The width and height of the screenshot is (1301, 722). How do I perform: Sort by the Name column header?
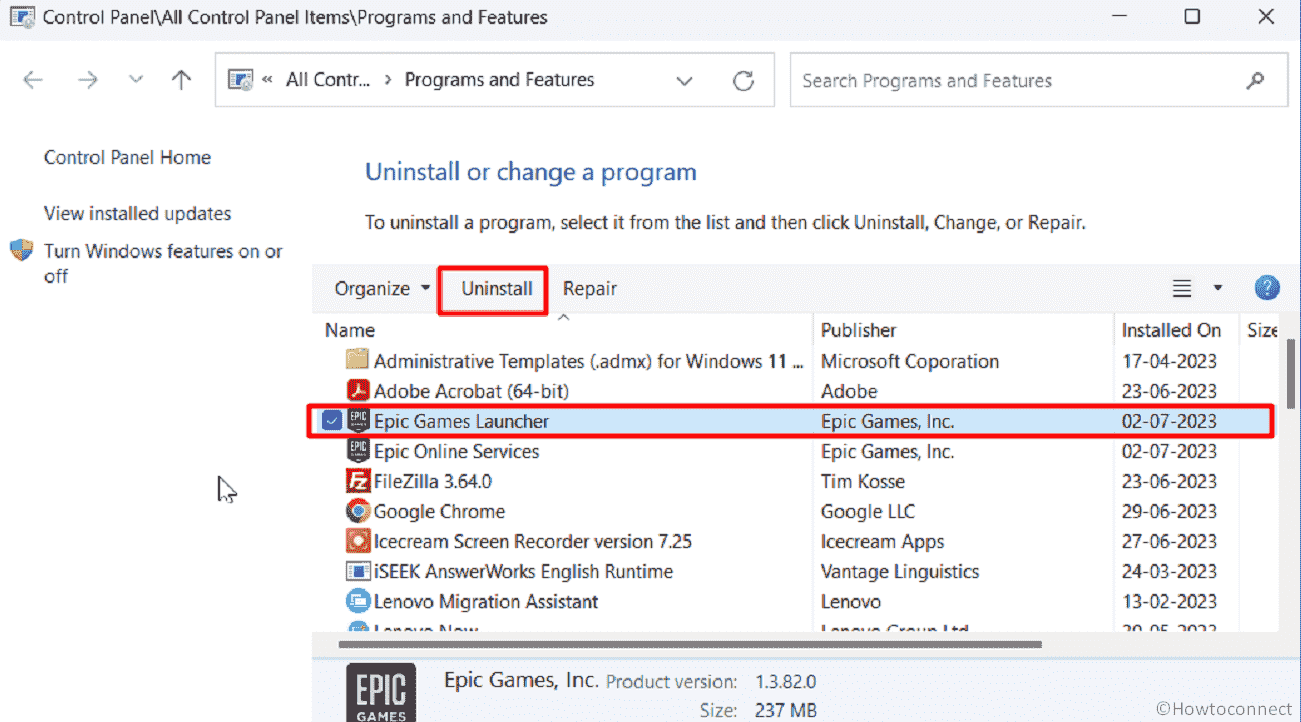[x=350, y=330]
